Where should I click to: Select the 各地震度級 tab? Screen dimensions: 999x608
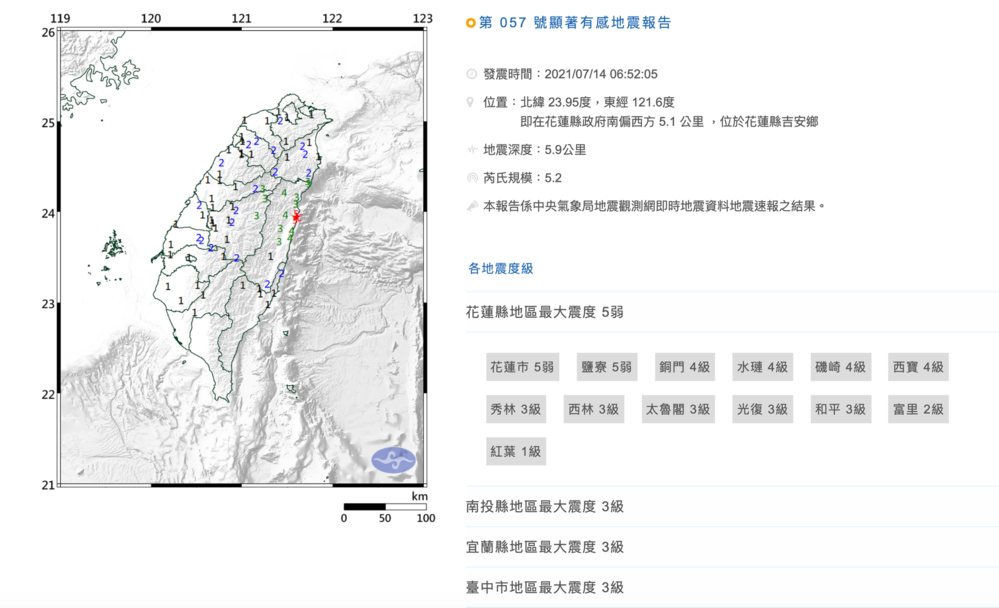(x=500, y=268)
